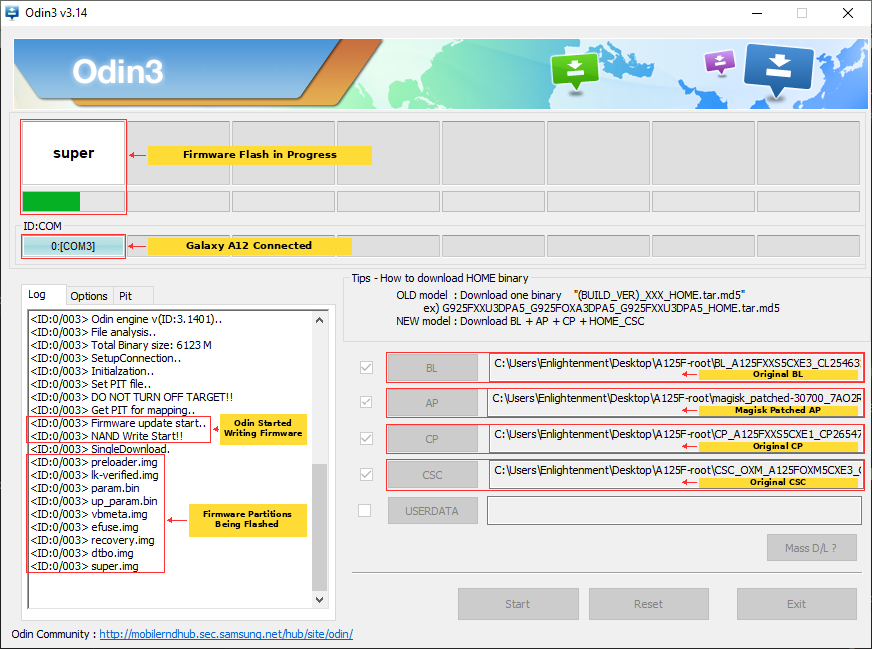This screenshot has width=872, height=649.
Task: Click the log scrollbar up arrow
Action: pyautogui.click(x=319, y=320)
